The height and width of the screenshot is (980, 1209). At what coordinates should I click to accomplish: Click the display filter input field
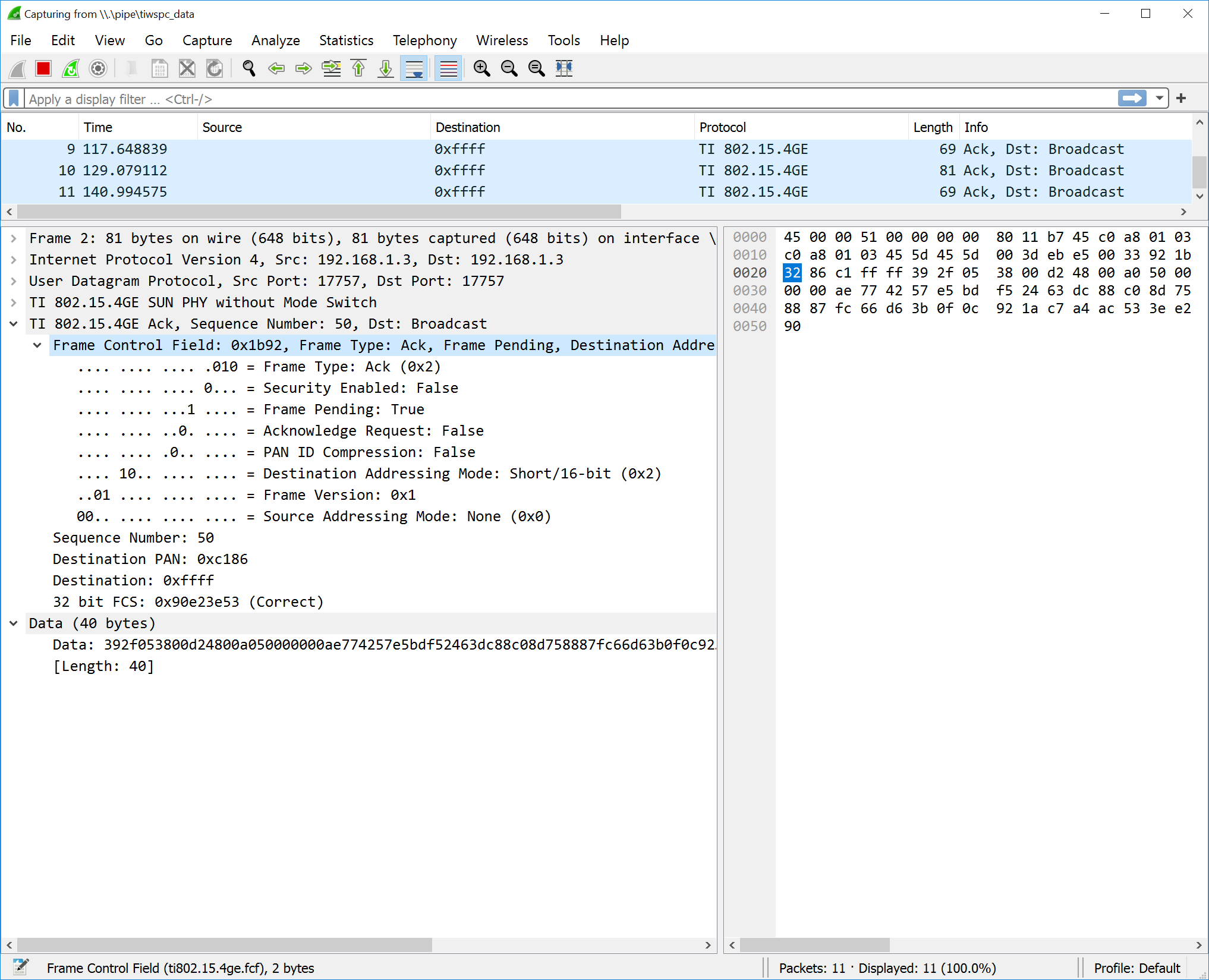[569, 99]
